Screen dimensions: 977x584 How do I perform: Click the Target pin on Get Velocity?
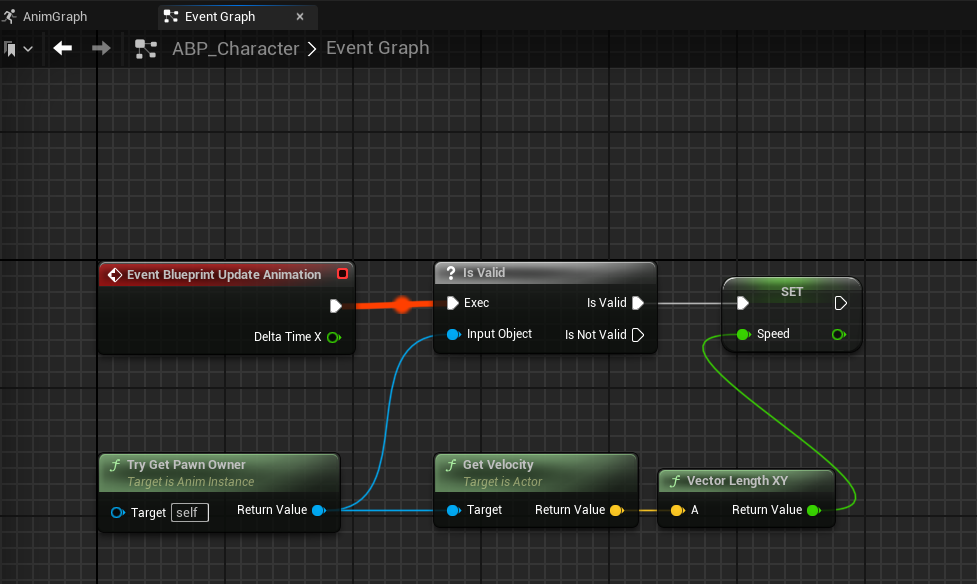click(x=454, y=510)
